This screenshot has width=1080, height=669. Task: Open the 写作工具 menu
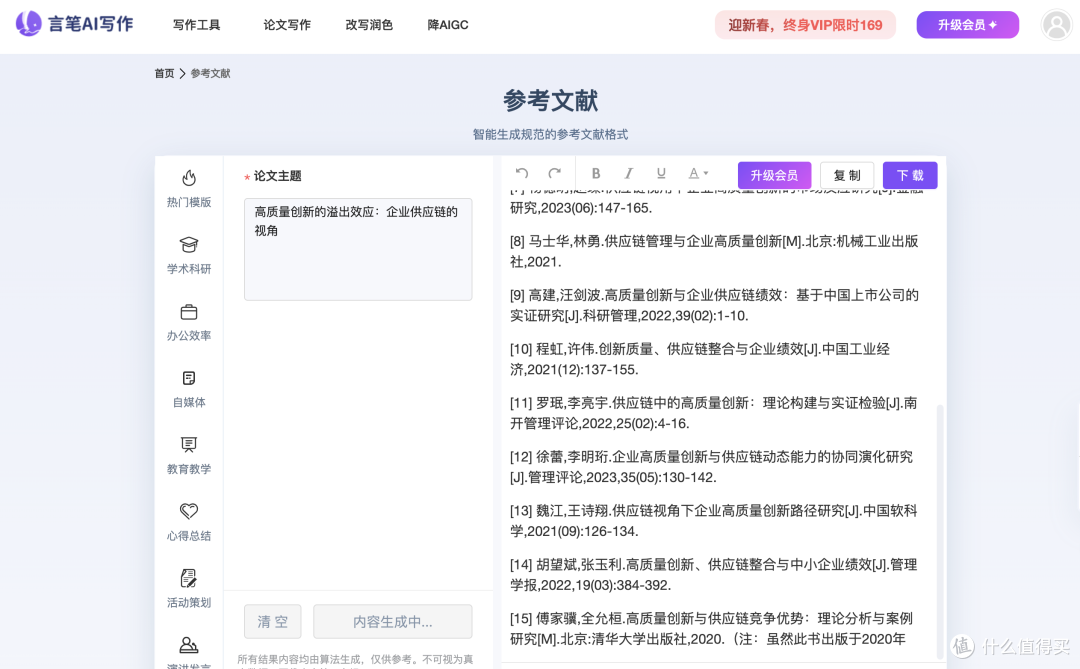point(196,25)
